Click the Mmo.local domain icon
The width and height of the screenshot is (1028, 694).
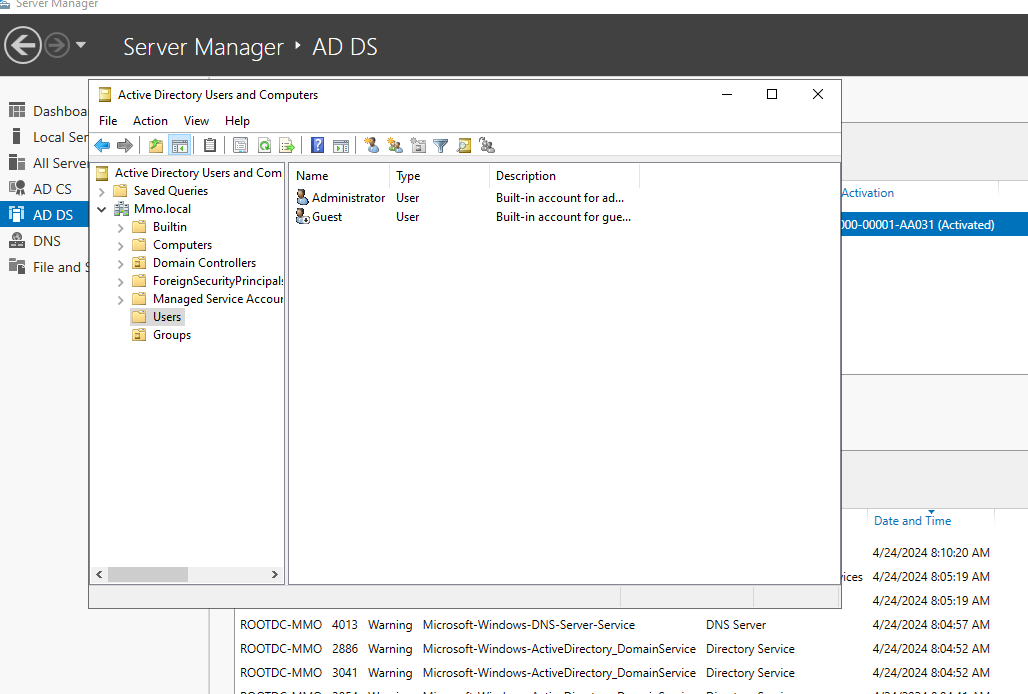coord(121,209)
